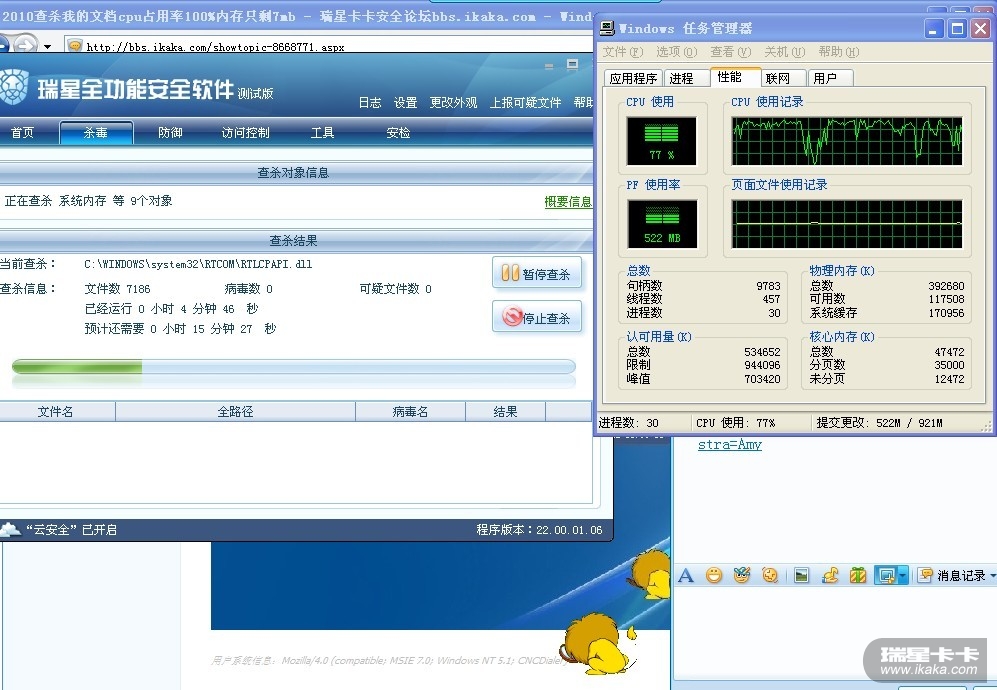
Task: Click the shake window icon in chat
Action: coord(770,576)
